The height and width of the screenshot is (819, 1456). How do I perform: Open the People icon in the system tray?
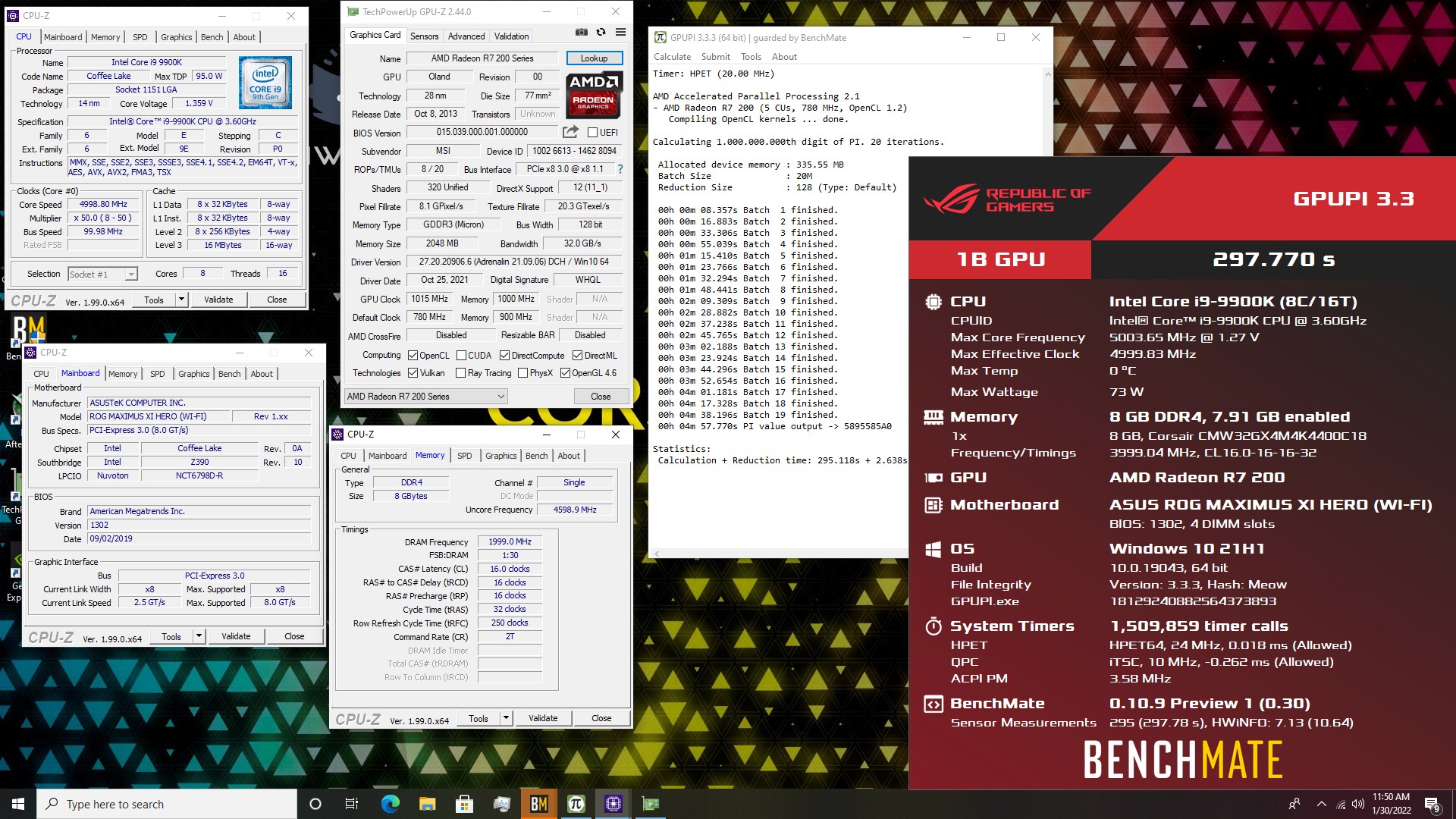1294,804
